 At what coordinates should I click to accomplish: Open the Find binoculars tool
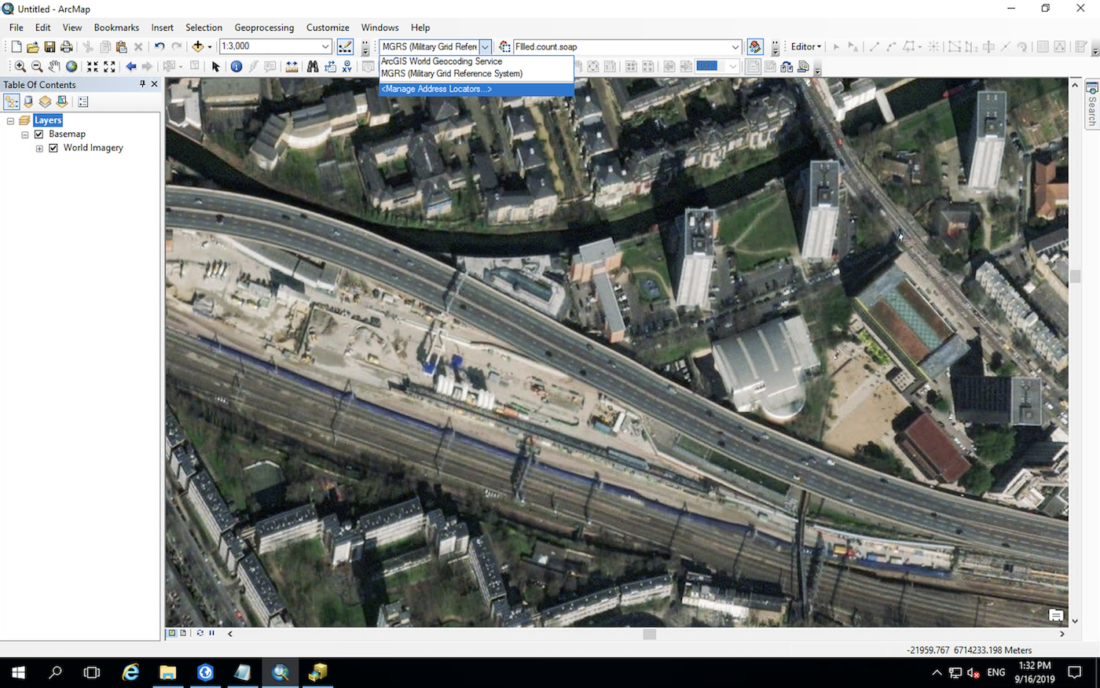click(312, 67)
